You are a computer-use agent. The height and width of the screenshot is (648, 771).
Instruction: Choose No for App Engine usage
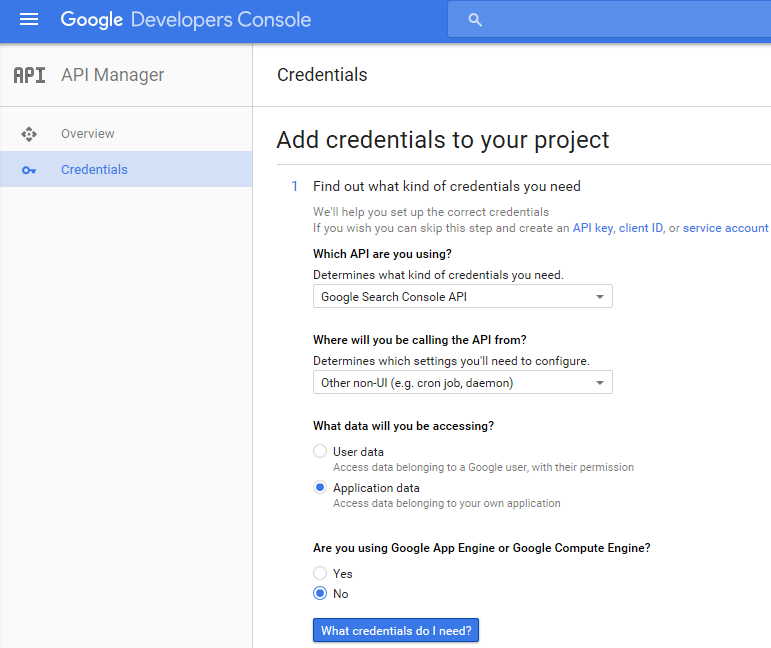point(320,593)
